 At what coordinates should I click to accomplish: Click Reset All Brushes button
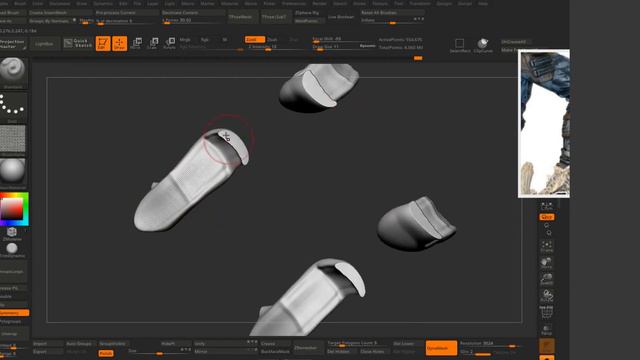pyautogui.click(x=392, y=13)
